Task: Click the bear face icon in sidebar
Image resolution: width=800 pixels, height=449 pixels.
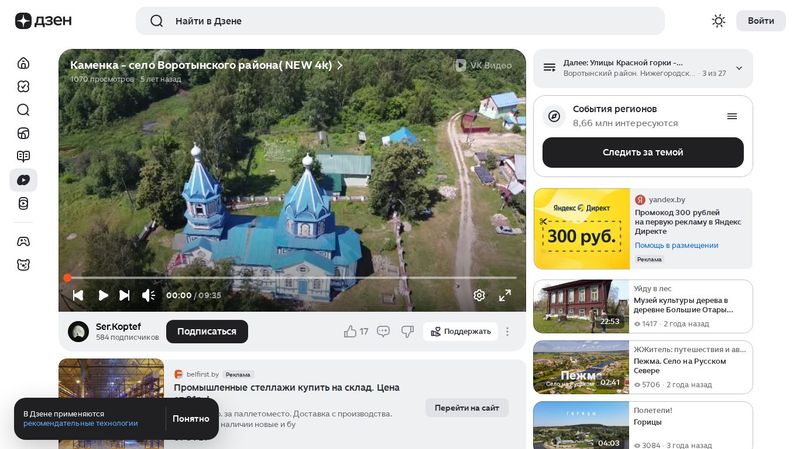Action: (23, 265)
